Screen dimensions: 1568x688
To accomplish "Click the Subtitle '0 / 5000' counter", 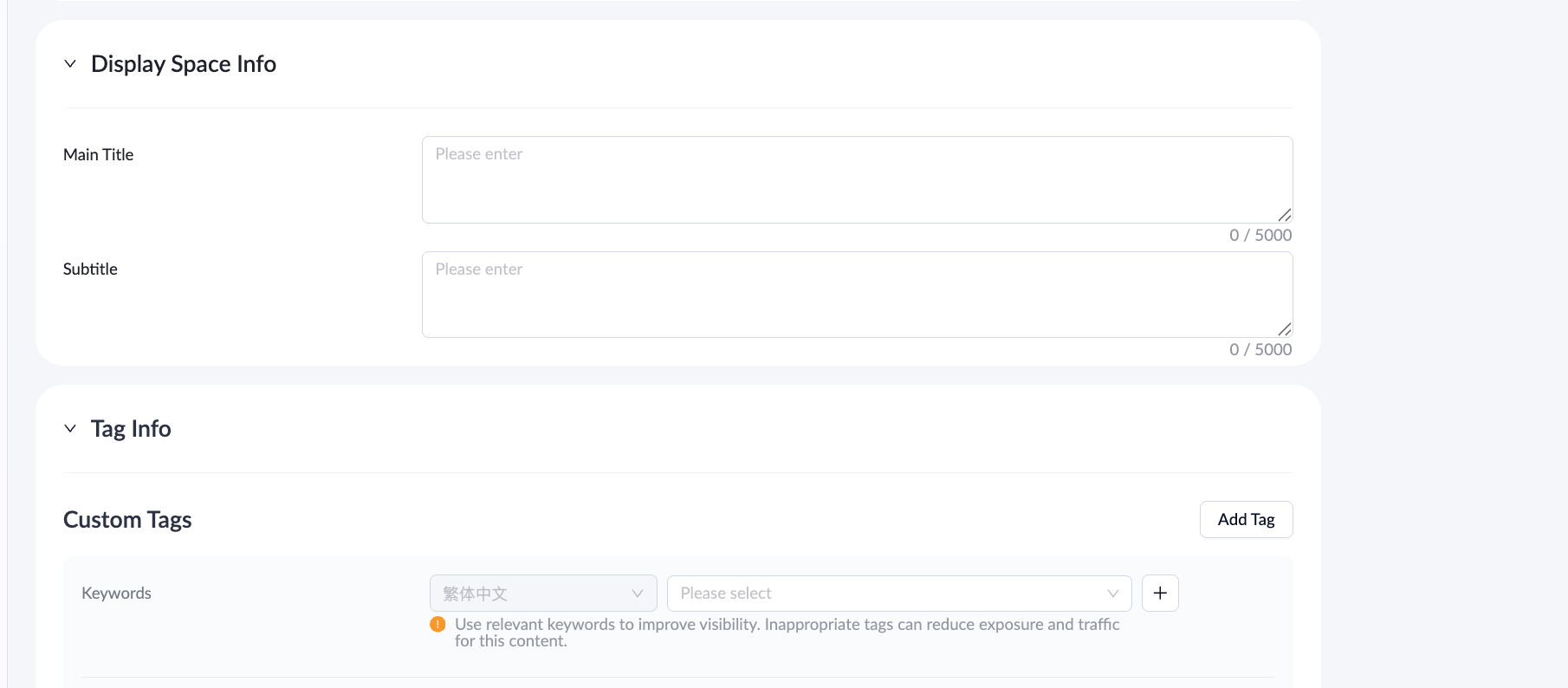I will tap(1260, 350).
